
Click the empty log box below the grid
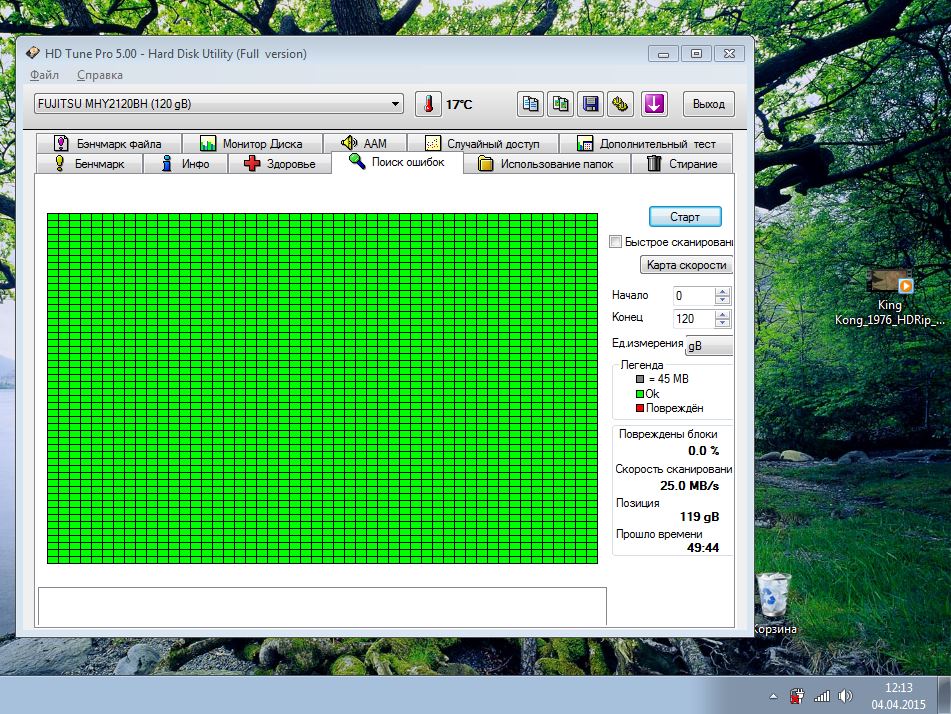(x=322, y=606)
